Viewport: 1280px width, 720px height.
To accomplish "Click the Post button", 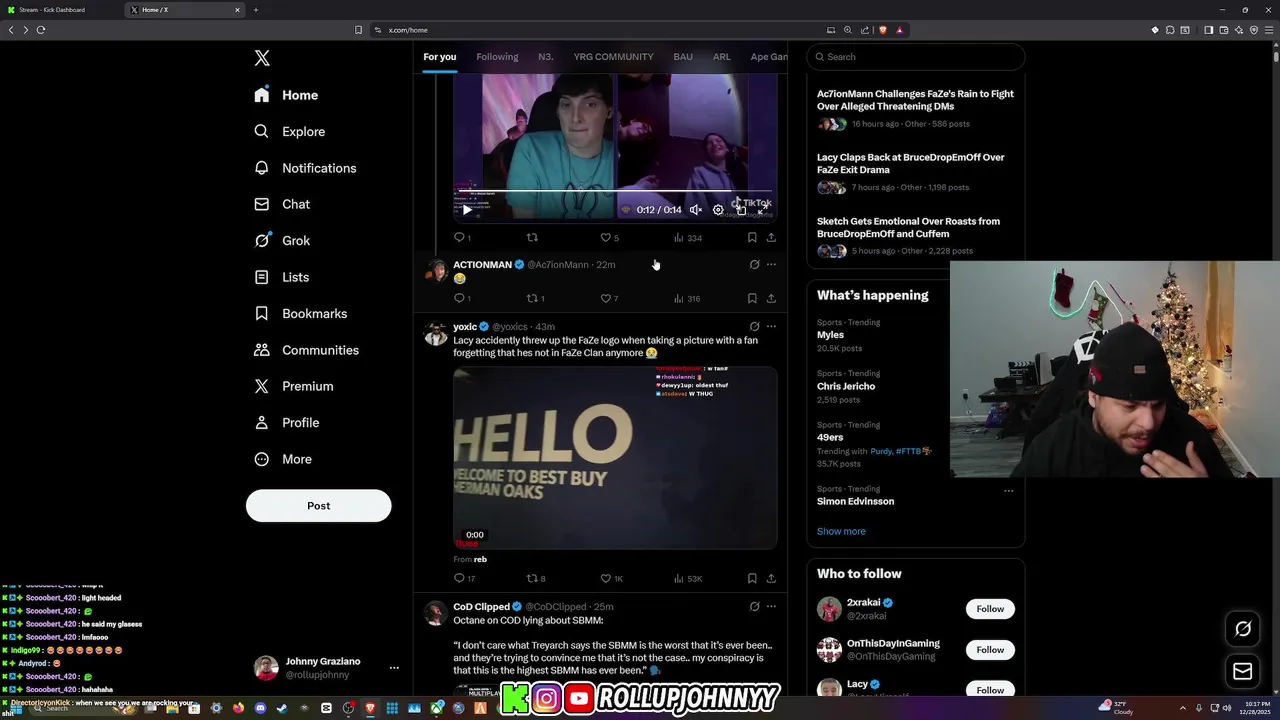I will pyautogui.click(x=318, y=505).
